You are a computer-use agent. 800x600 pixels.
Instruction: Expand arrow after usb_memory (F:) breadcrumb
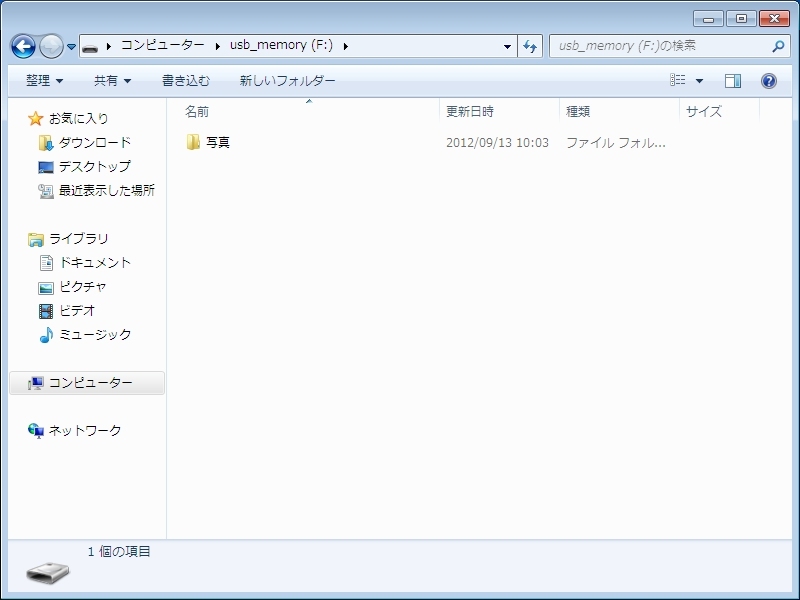346,46
